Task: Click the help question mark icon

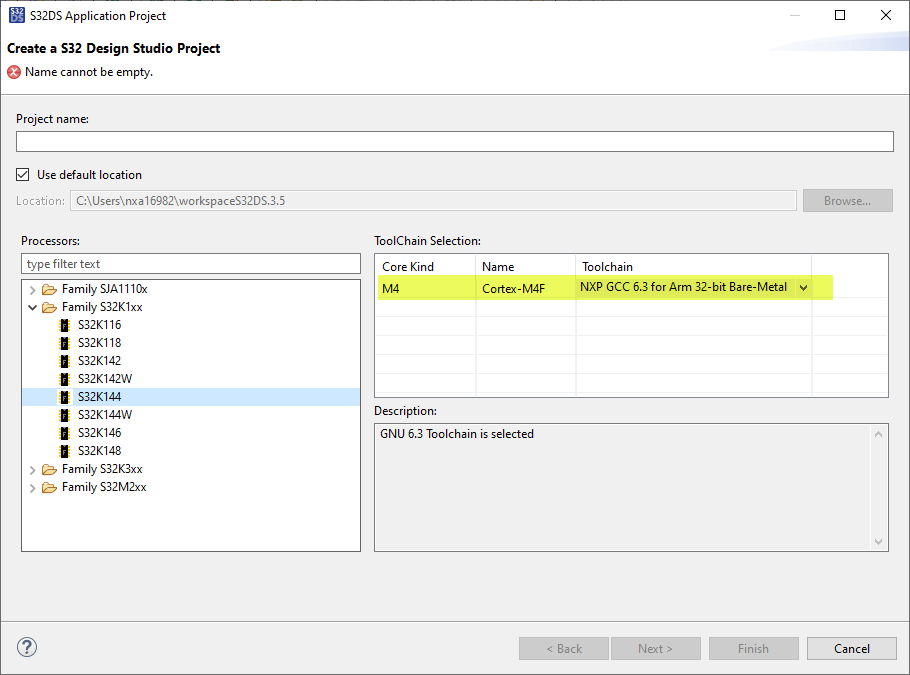Action: (27, 648)
